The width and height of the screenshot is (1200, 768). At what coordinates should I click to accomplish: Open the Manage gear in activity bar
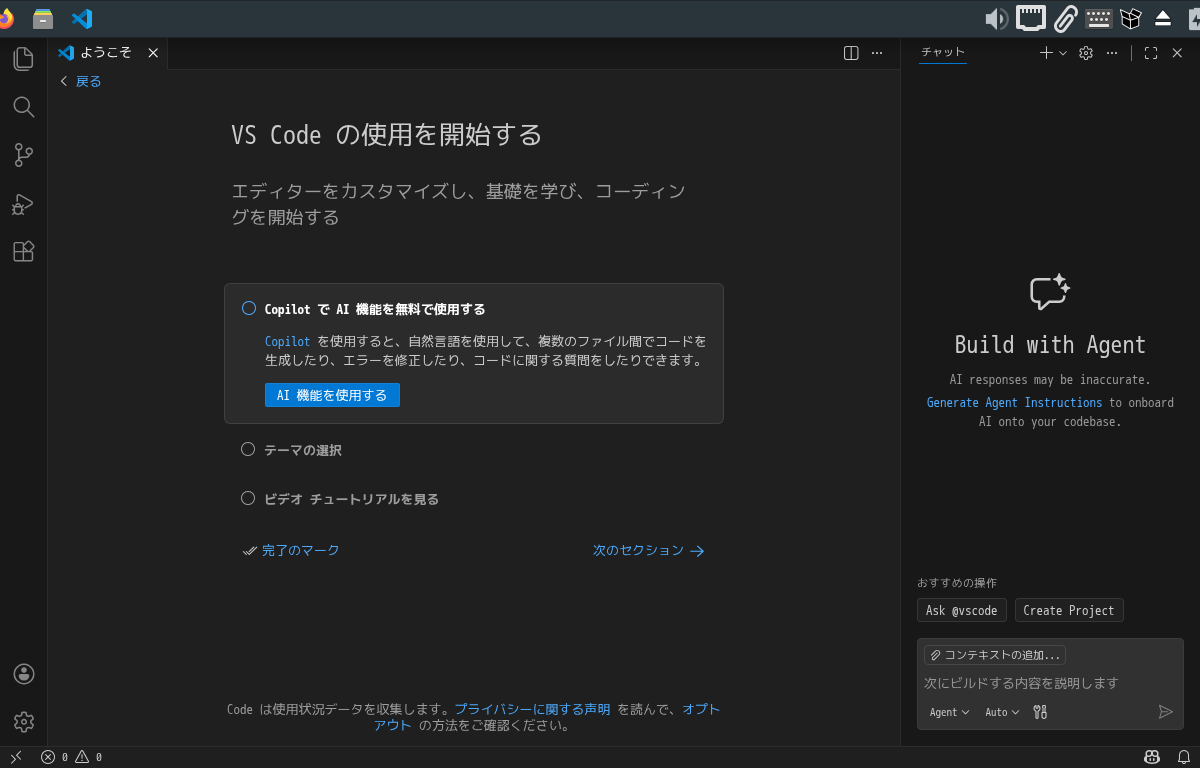[24, 721]
